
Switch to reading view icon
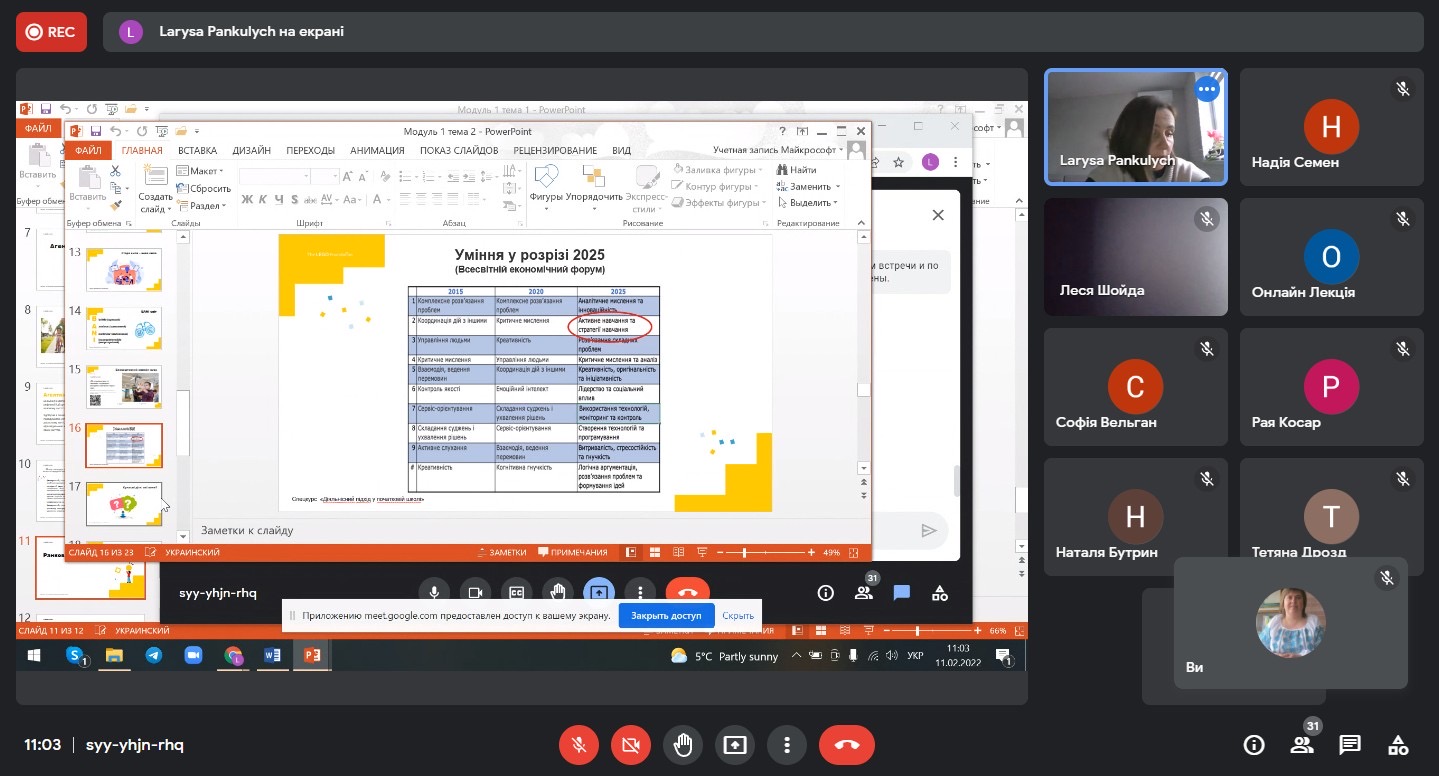tap(678, 552)
